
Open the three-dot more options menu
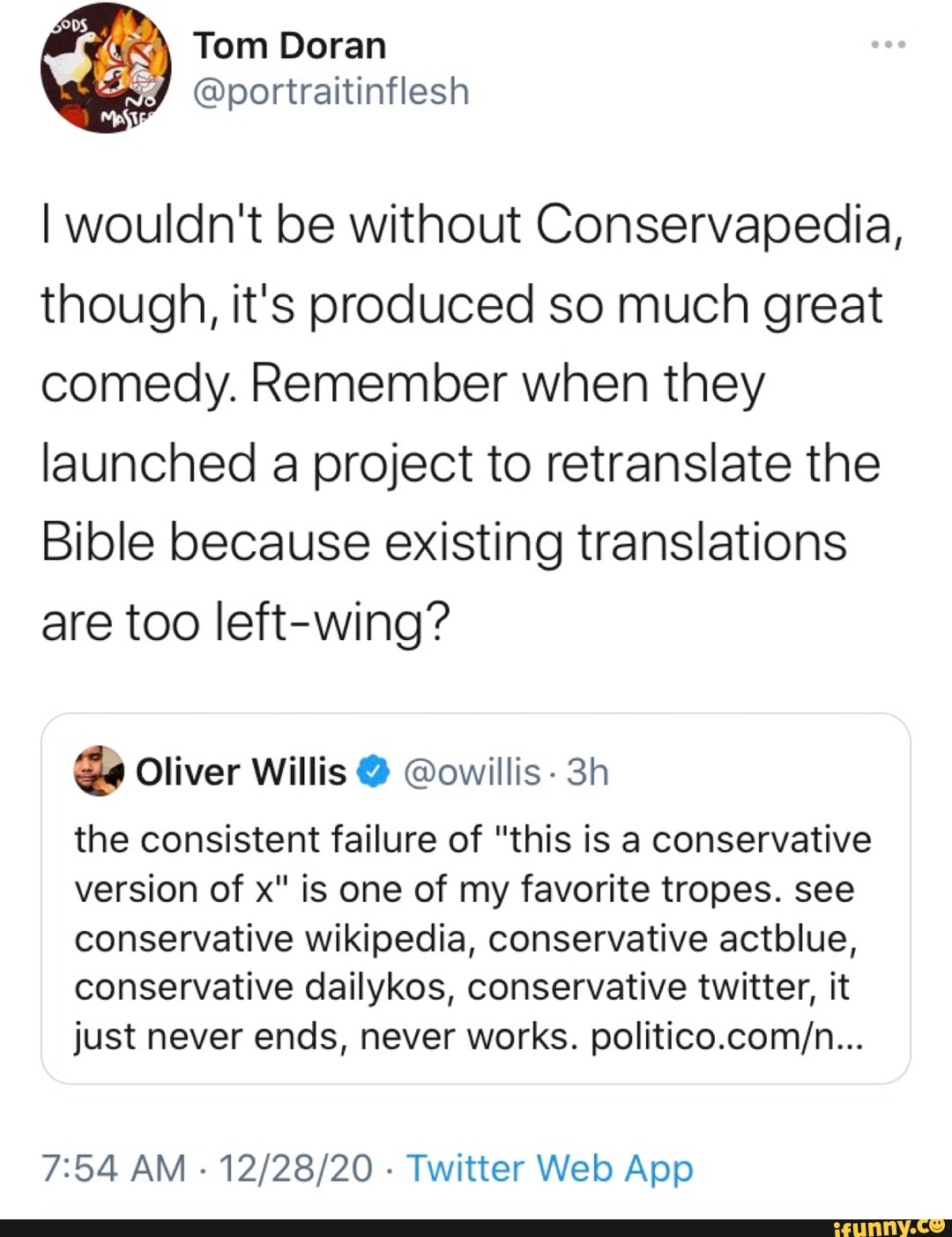pos(888,44)
